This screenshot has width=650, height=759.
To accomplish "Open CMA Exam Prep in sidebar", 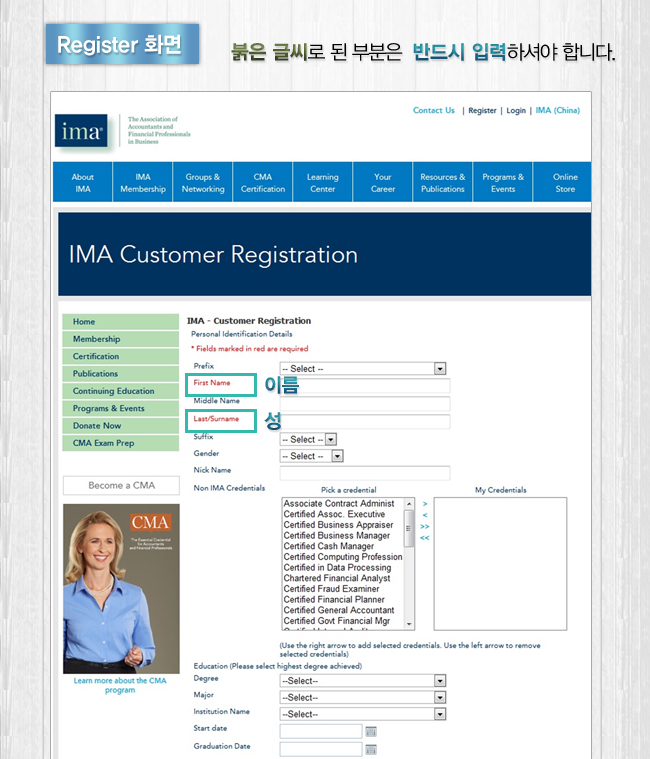I will (121, 443).
